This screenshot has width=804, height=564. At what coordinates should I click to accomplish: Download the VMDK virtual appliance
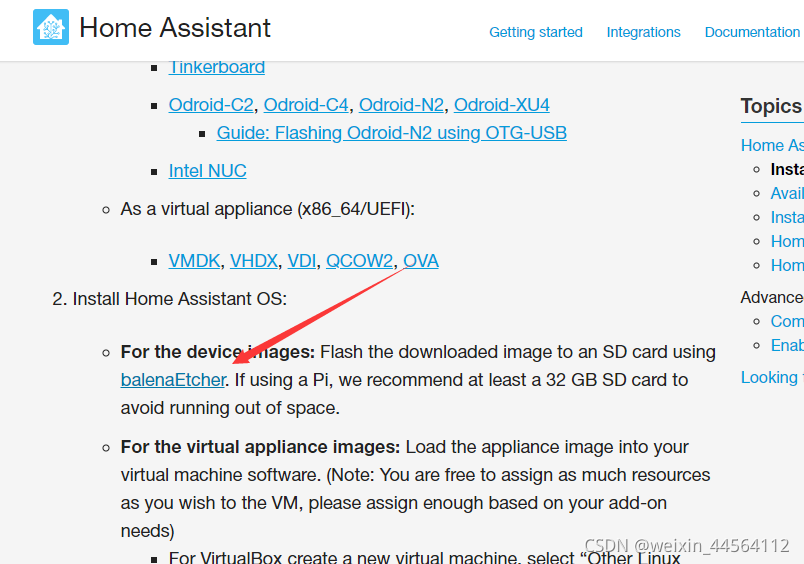coord(194,261)
